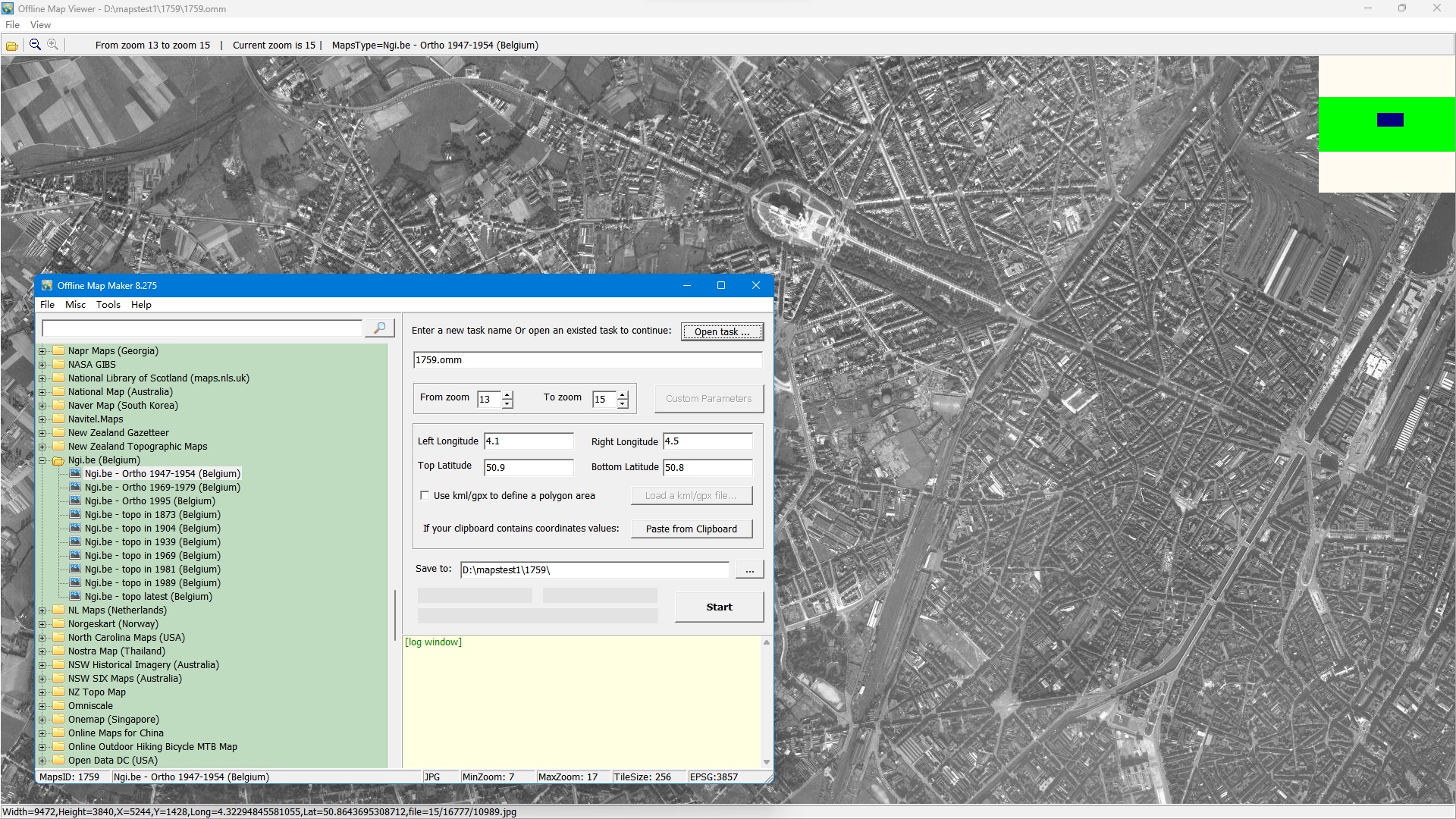1456x819 pixels.
Task: Click the Onemap (Singapore) folder icon
Action: pyautogui.click(x=58, y=719)
